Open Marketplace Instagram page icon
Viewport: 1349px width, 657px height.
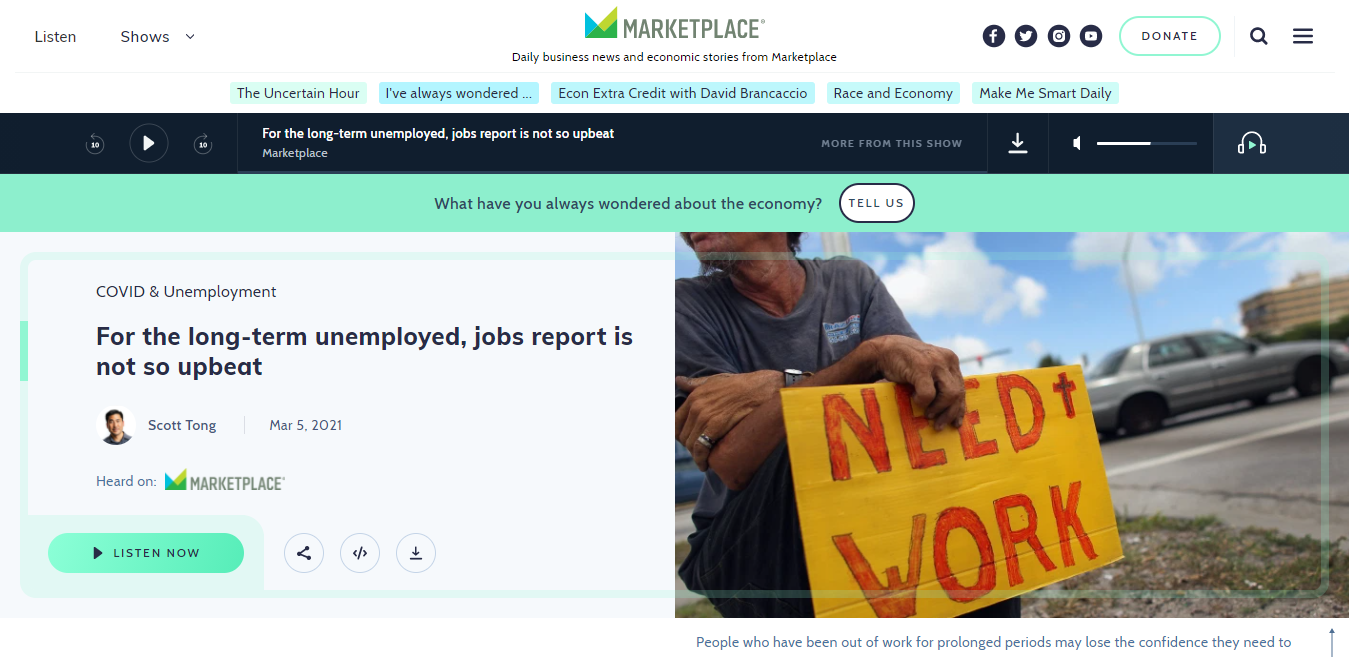tap(1059, 36)
